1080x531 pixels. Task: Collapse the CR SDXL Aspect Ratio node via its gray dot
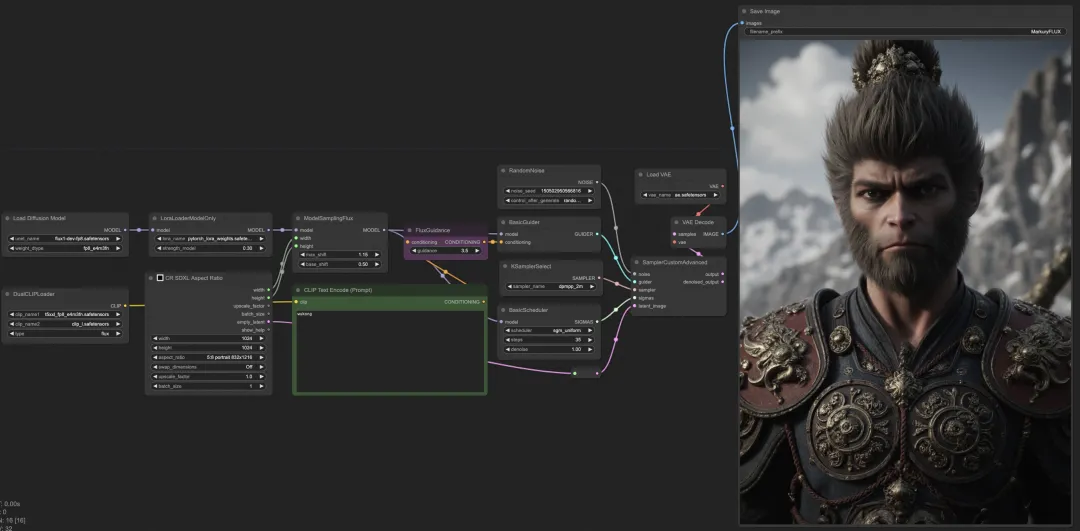tap(151, 278)
